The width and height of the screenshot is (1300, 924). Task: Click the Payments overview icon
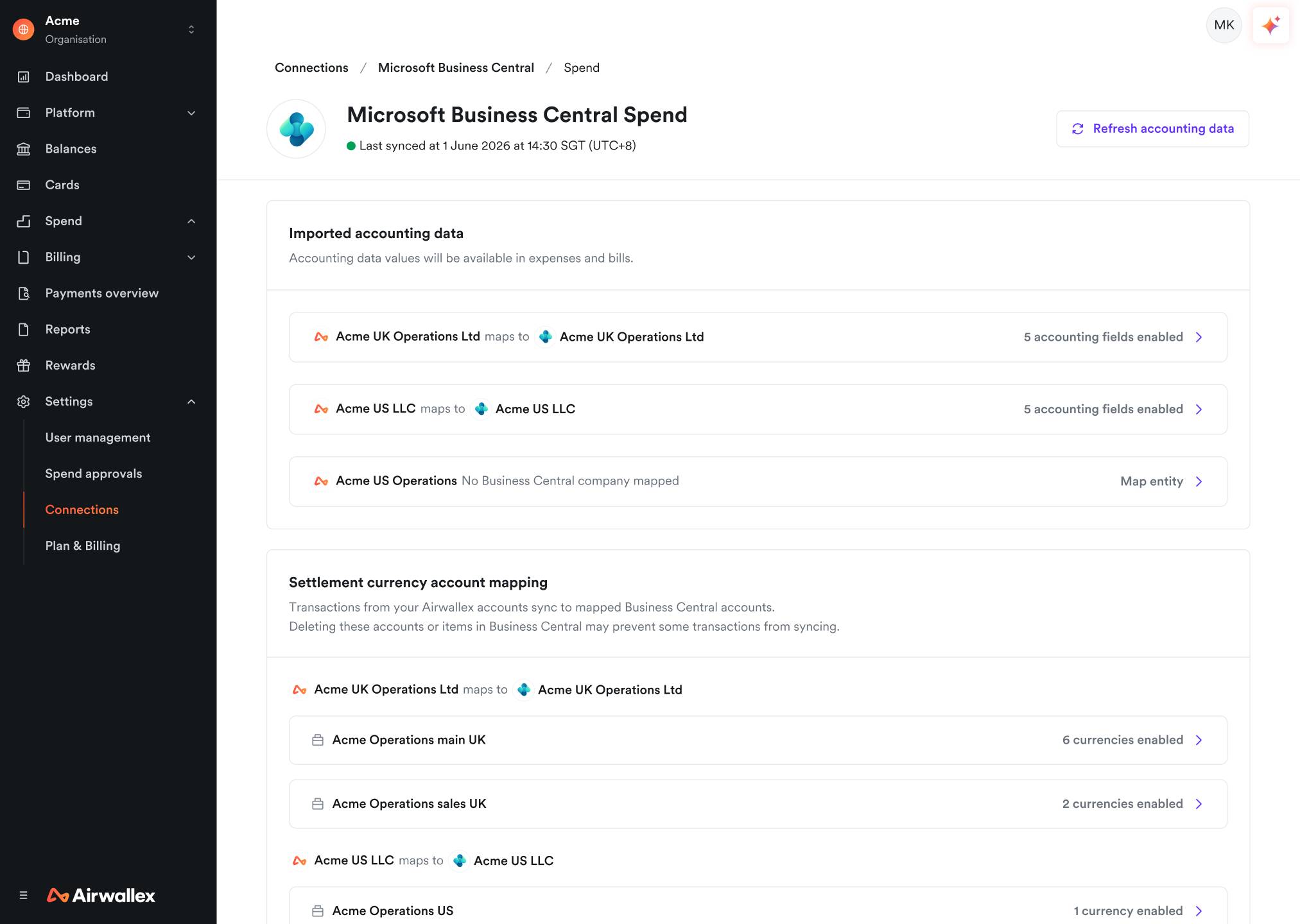pos(24,293)
